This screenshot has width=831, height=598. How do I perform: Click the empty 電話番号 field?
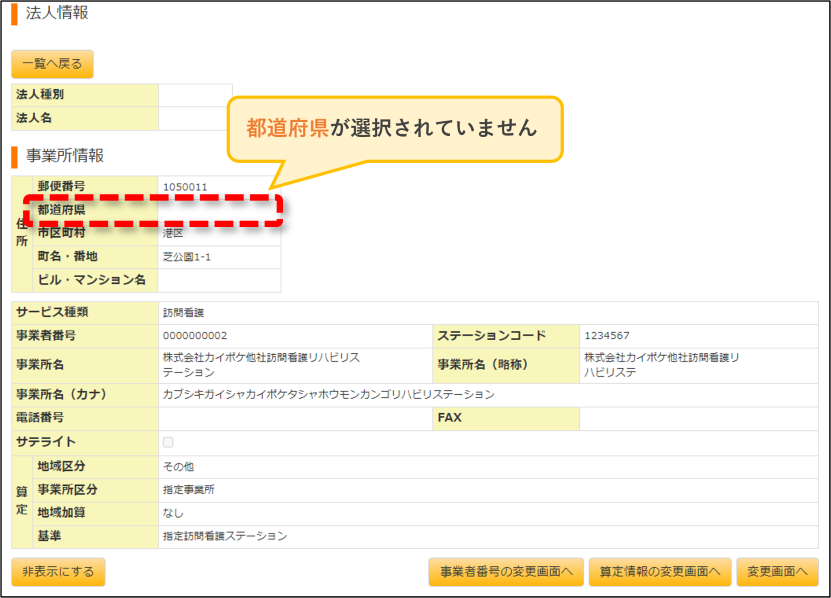(x=295, y=418)
